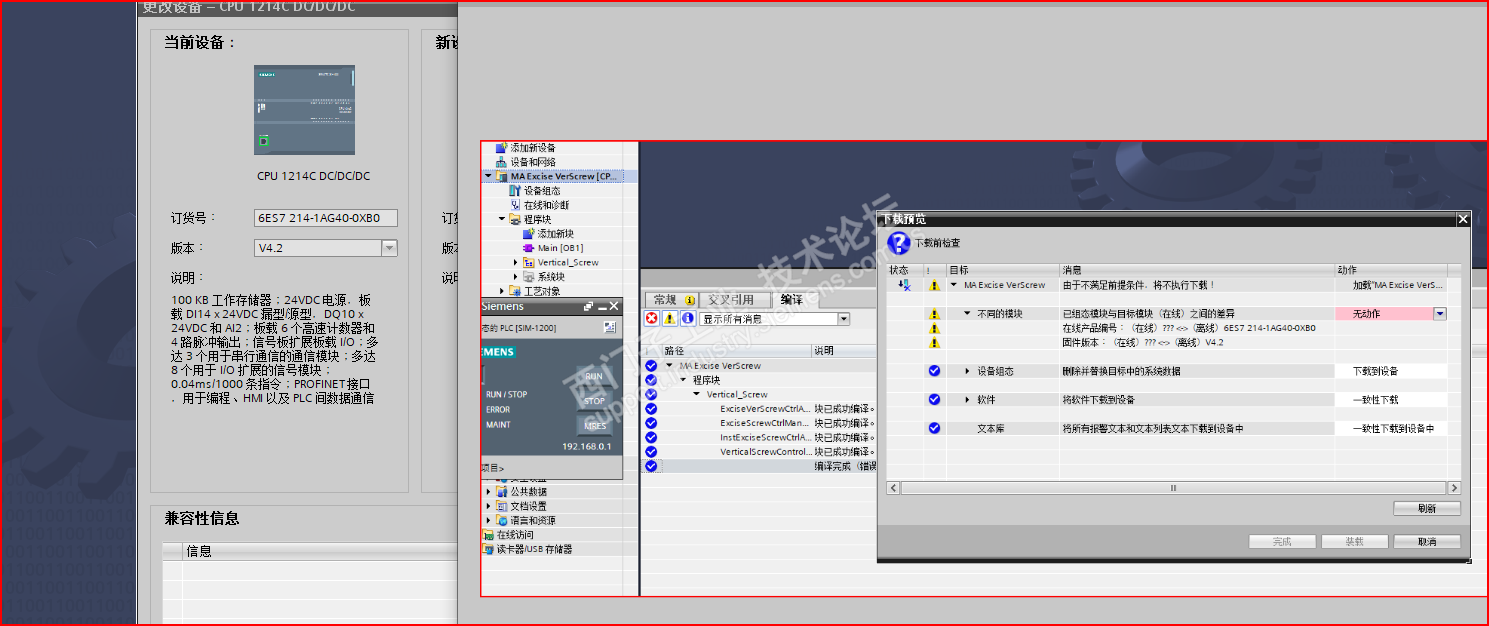Toggle the yellow warning message filter icon
Screen dimensions: 1489x626
[x=670, y=319]
